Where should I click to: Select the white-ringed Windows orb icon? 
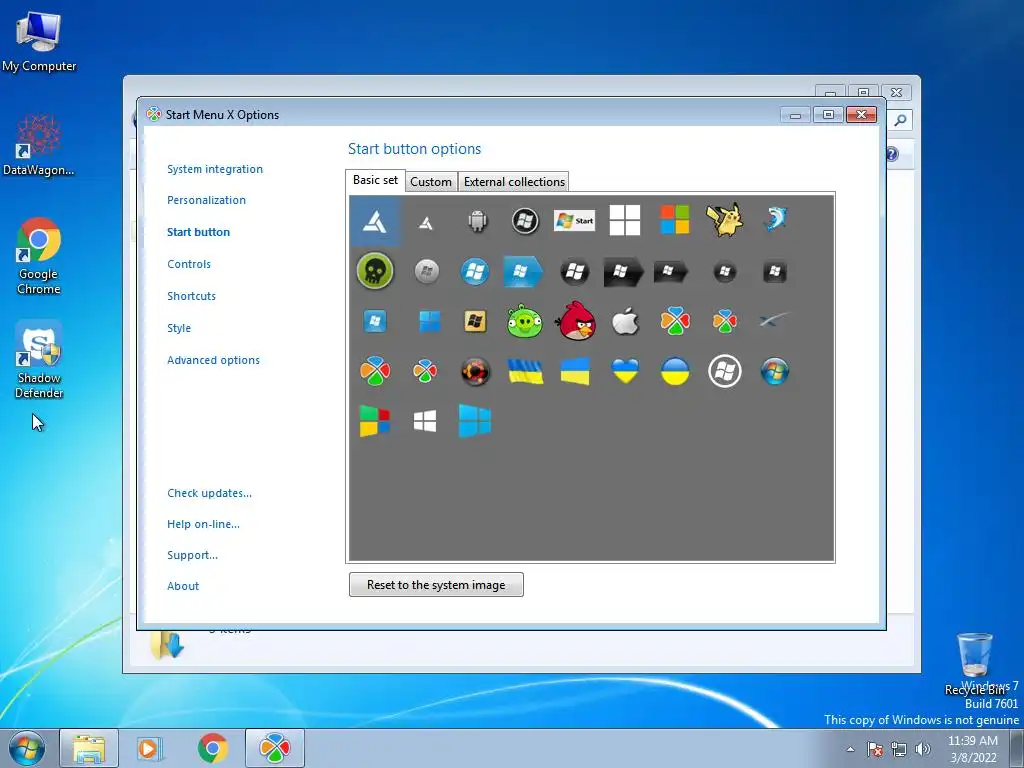725,371
